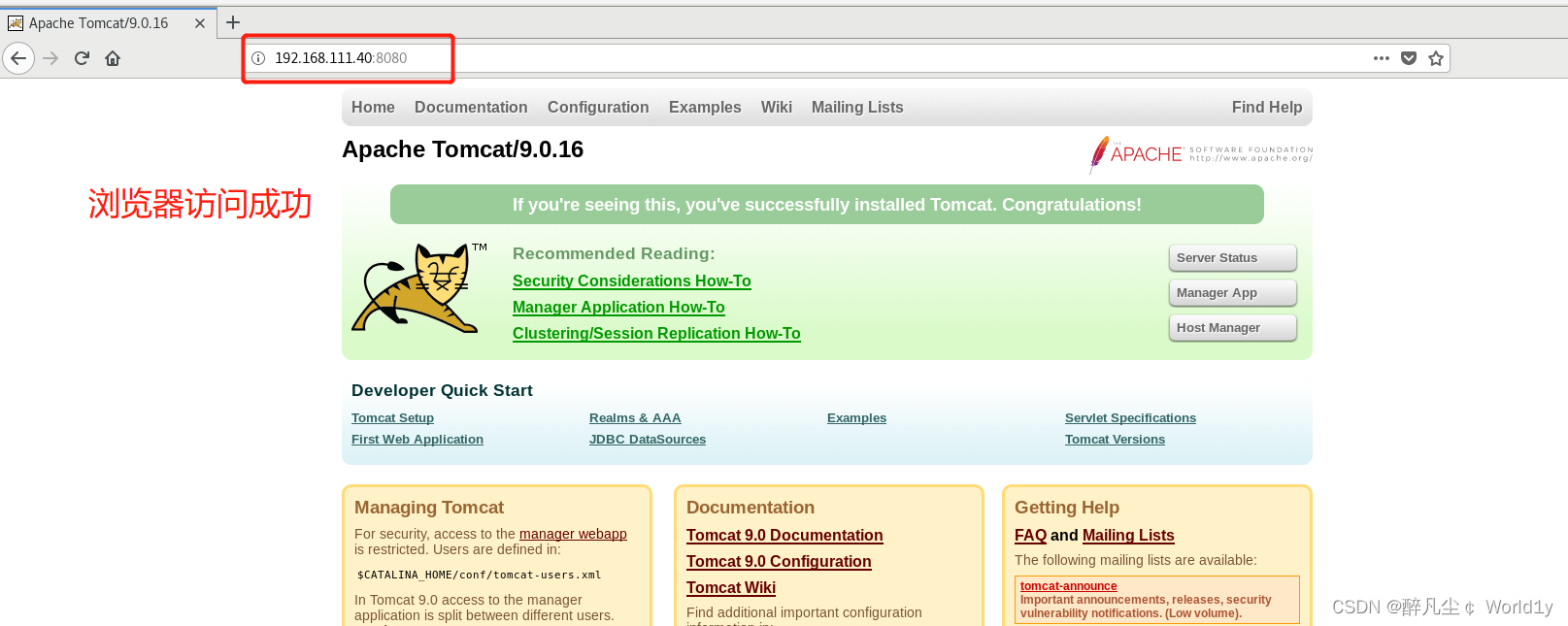The height and width of the screenshot is (626, 1568).
Task: Open the Tomcat Versions link
Action: point(1115,440)
